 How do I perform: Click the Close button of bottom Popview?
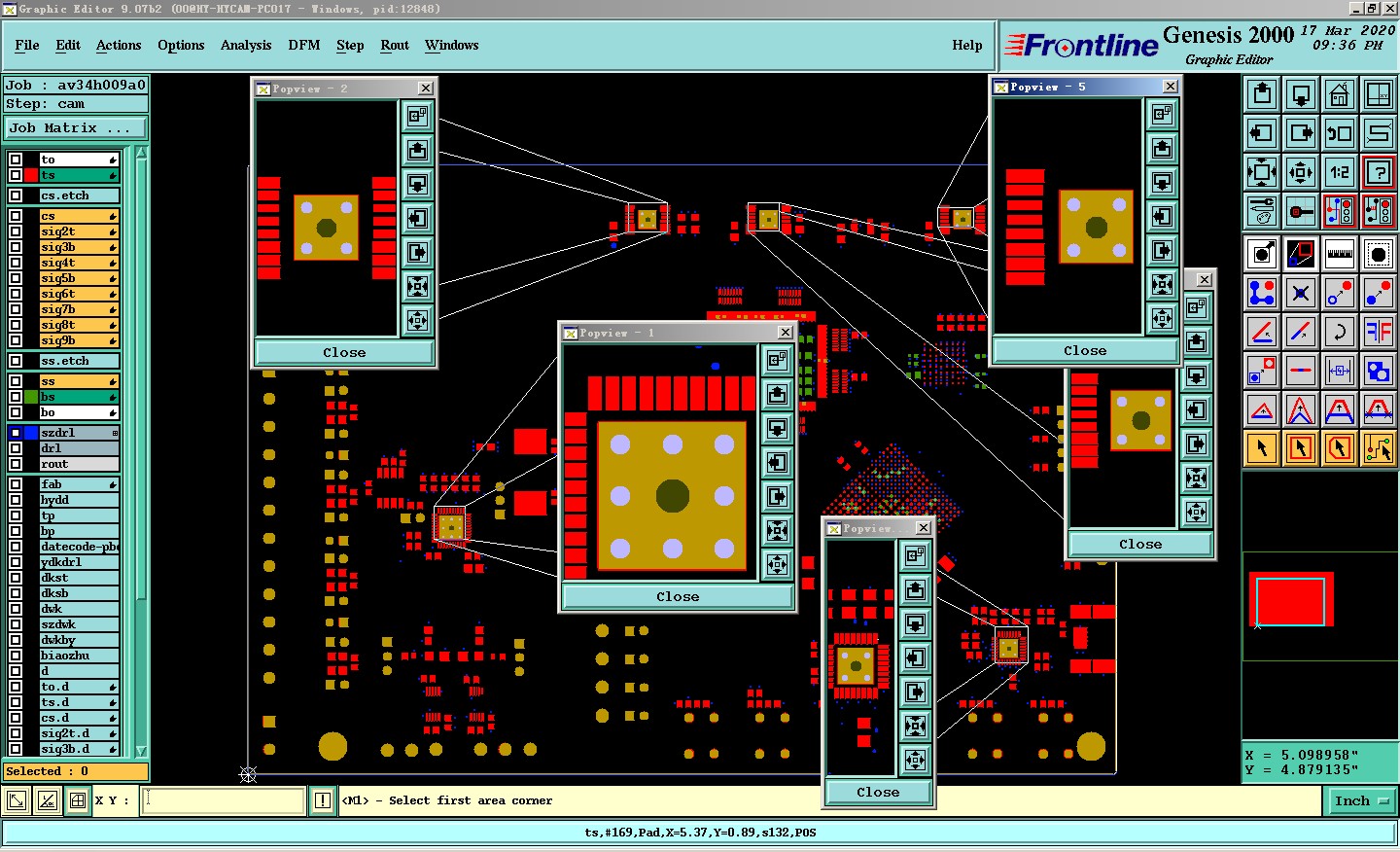click(x=878, y=792)
